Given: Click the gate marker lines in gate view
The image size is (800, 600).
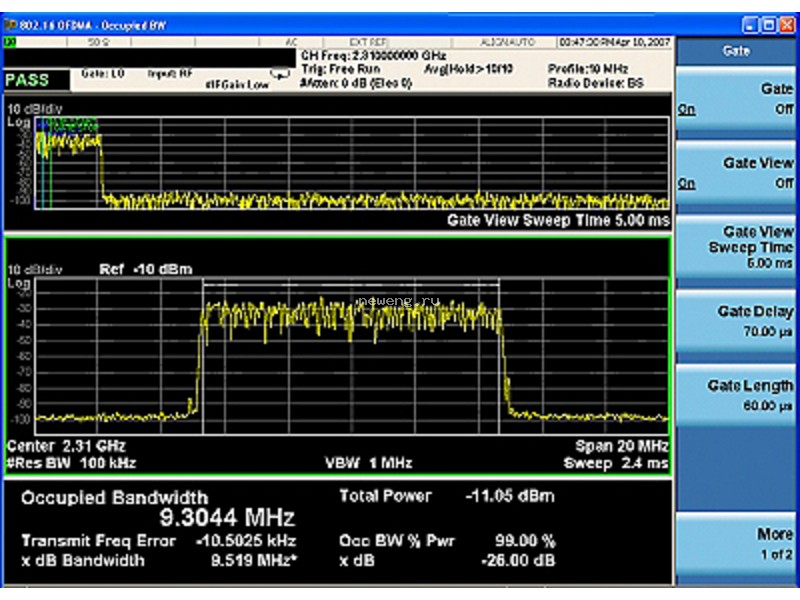Looking at the screenshot, I should tap(46, 163).
